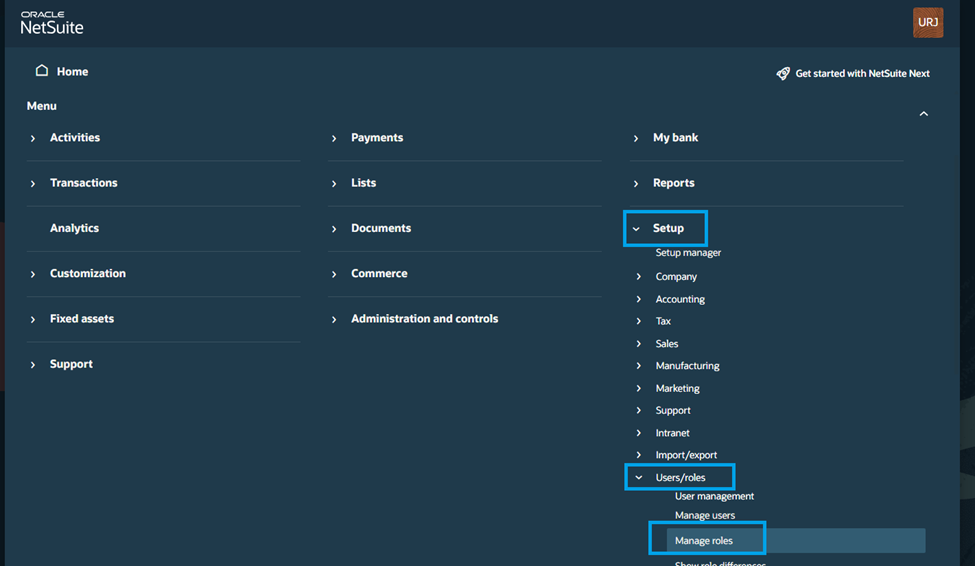Open Get started with NetSuite Next

point(862,73)
